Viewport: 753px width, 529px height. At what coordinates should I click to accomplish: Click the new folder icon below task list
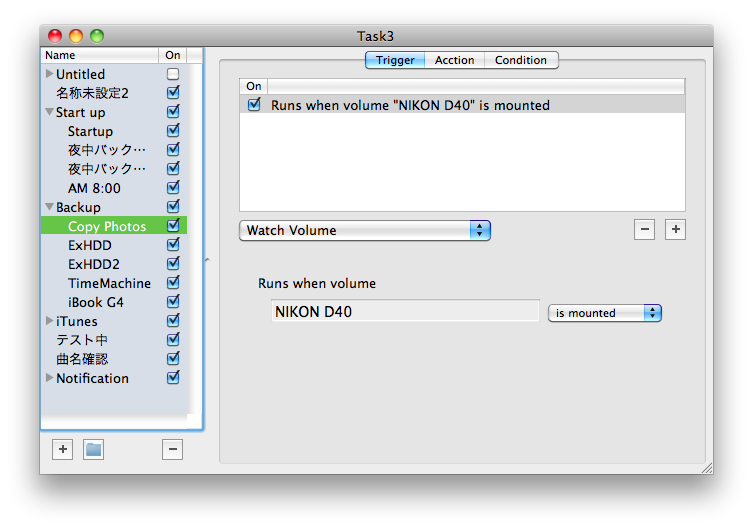(93, 450)
